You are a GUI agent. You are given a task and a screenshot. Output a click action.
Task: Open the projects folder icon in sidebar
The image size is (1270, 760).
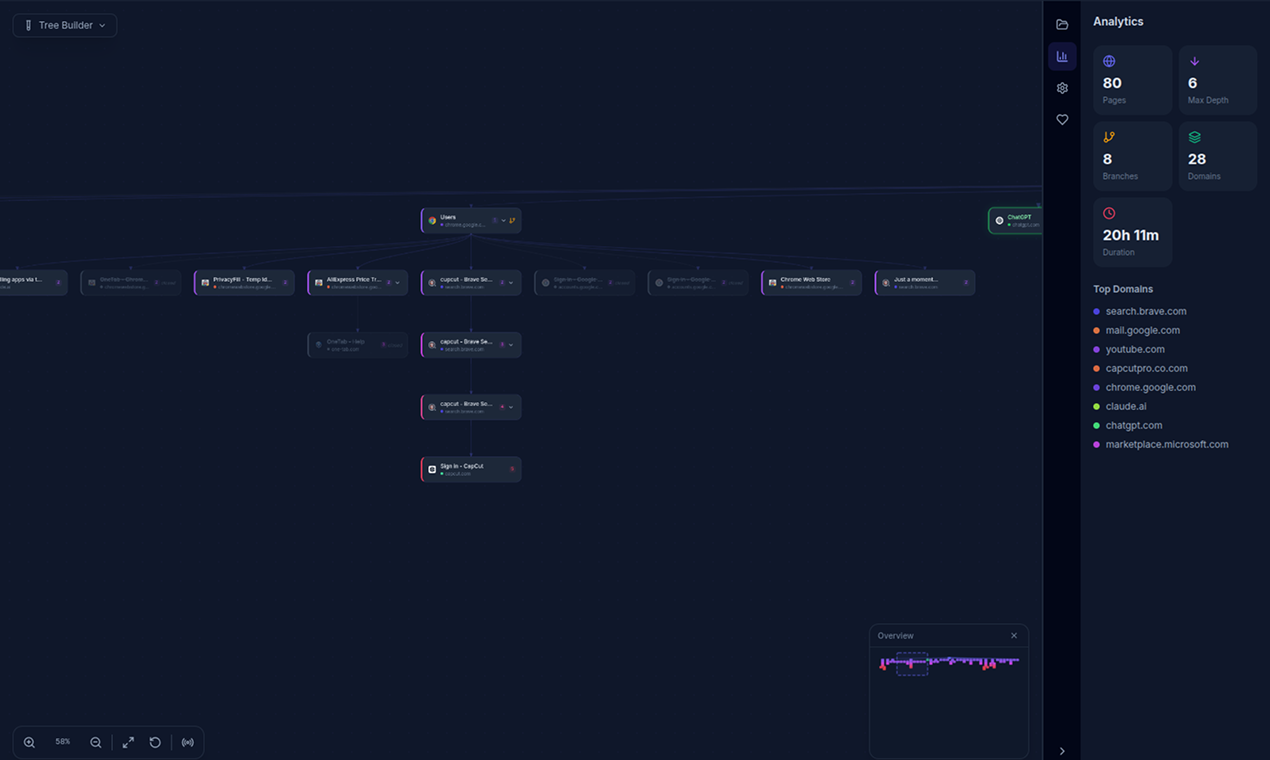coord(1062,24)
